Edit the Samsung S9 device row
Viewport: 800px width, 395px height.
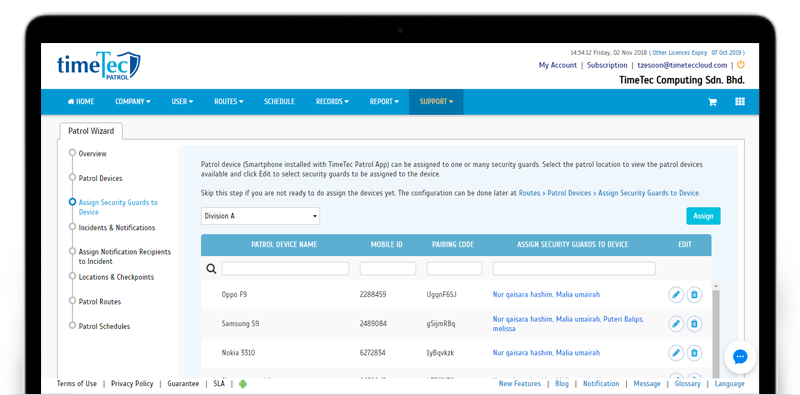point(676,324)
